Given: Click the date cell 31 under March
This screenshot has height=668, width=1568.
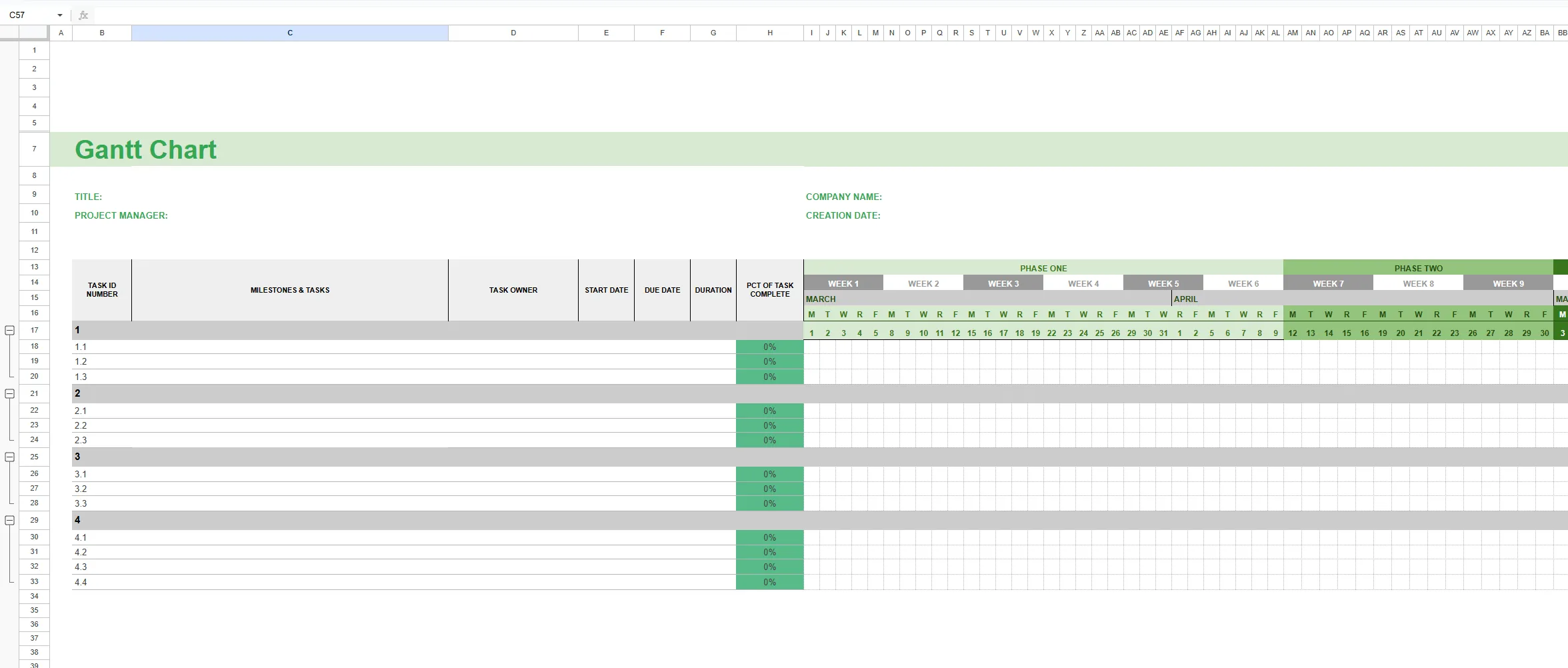Looking at the screenshot, I should pos(1163,333).
